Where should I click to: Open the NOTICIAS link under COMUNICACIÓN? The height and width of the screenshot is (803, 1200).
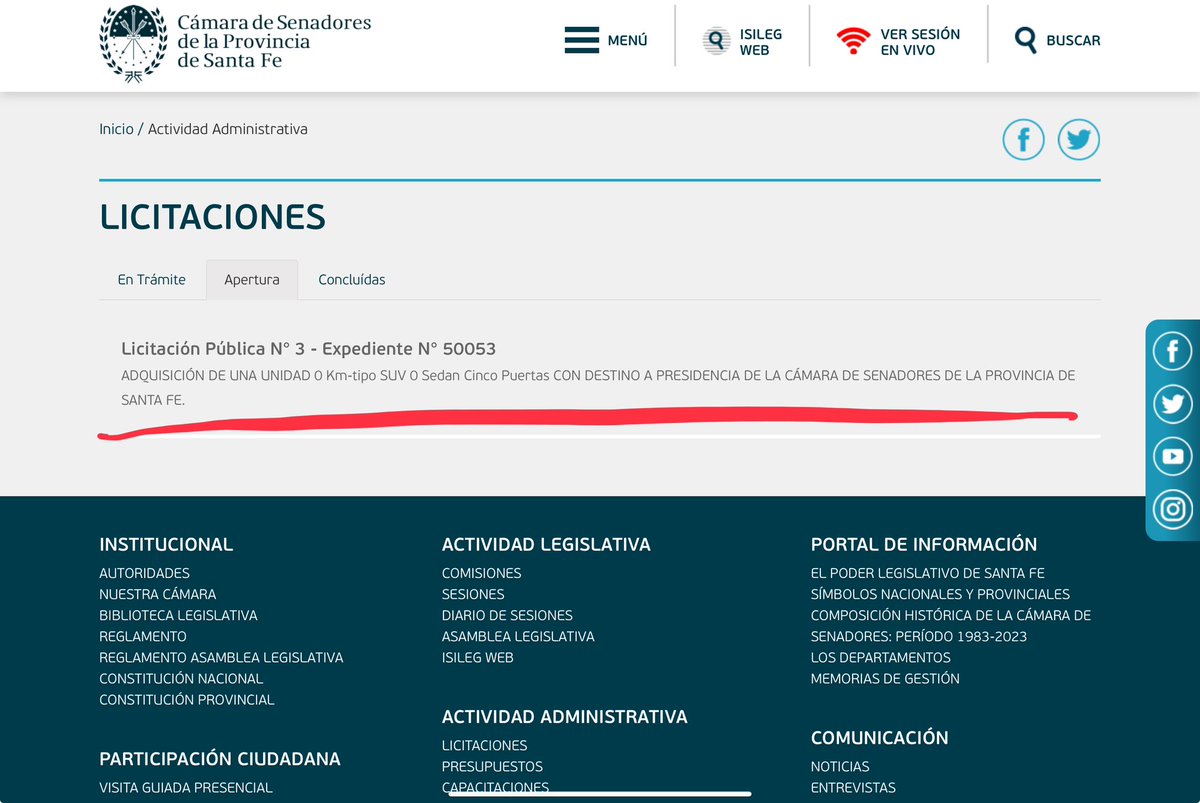840,765
